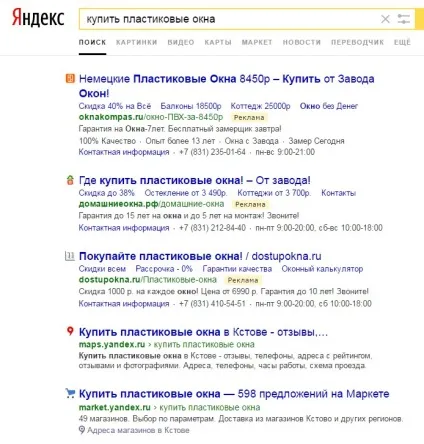
Task: Click the 'Скидки всем' sitelink
Action: [102, 269]
